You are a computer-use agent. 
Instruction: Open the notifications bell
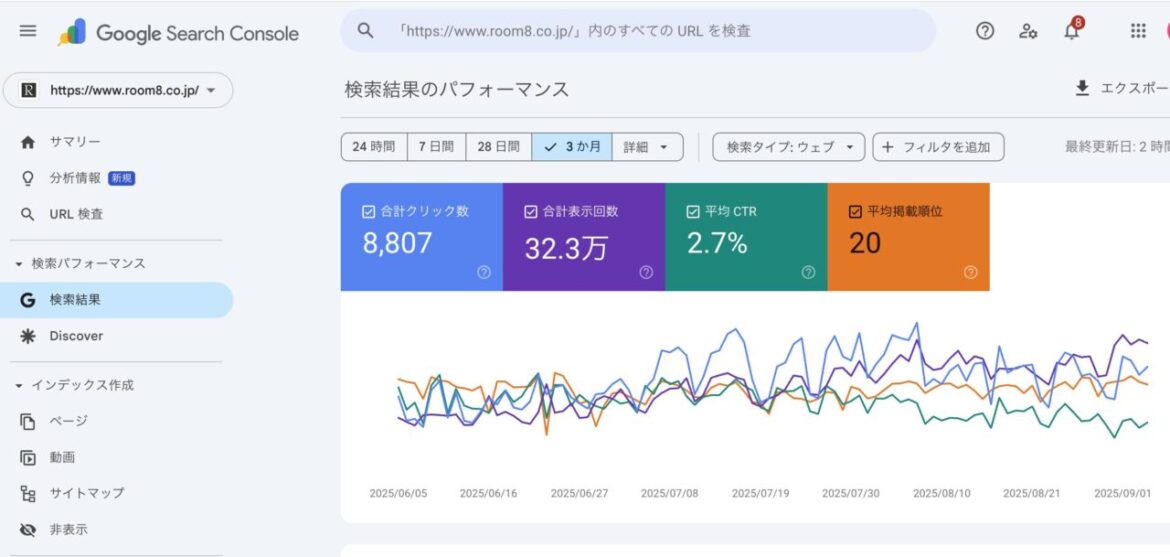click(x=1072, y=31)
